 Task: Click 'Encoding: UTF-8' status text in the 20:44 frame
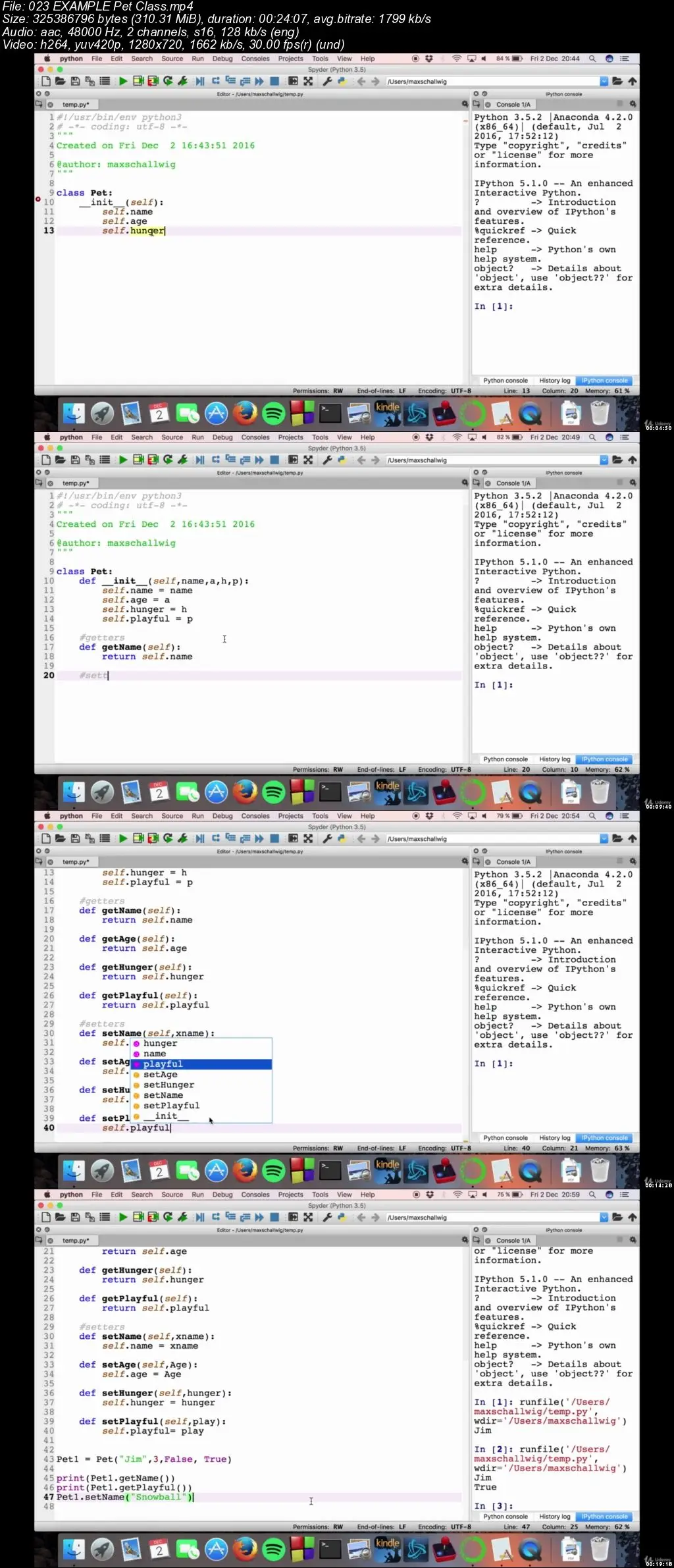tap(444, 391)
